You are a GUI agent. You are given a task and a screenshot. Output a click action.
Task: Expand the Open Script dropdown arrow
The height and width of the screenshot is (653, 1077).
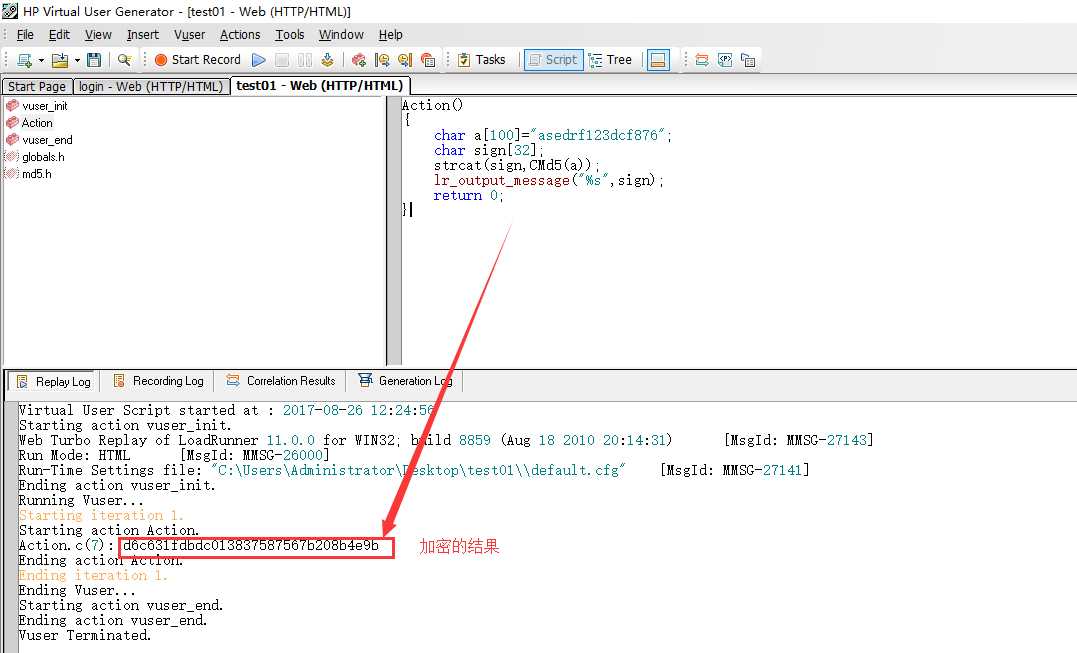pos(77,60)
